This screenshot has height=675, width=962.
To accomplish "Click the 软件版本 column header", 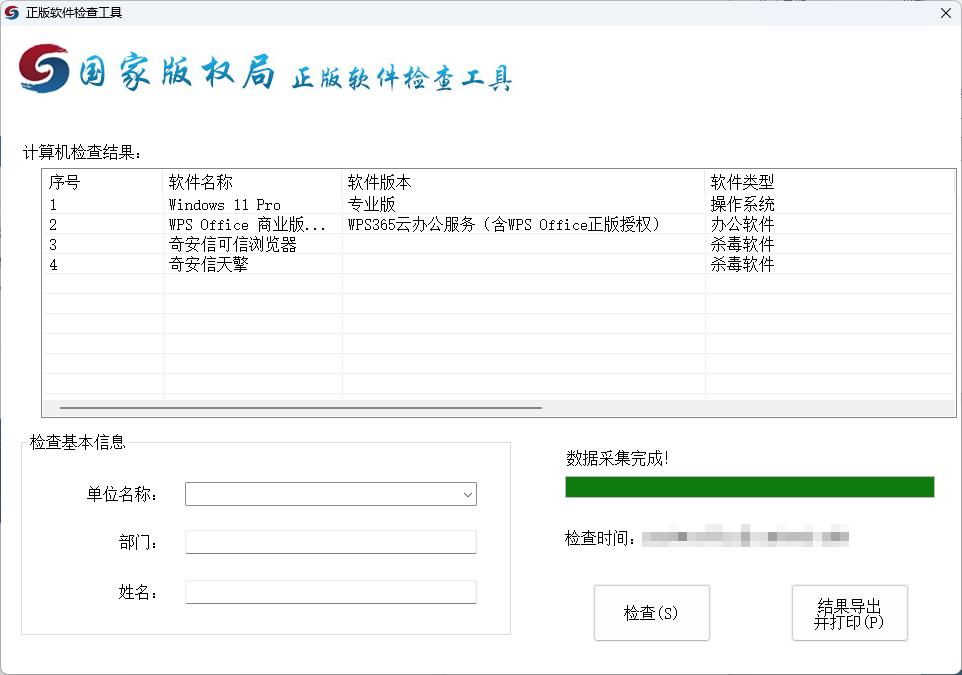I will click(523, 182).
